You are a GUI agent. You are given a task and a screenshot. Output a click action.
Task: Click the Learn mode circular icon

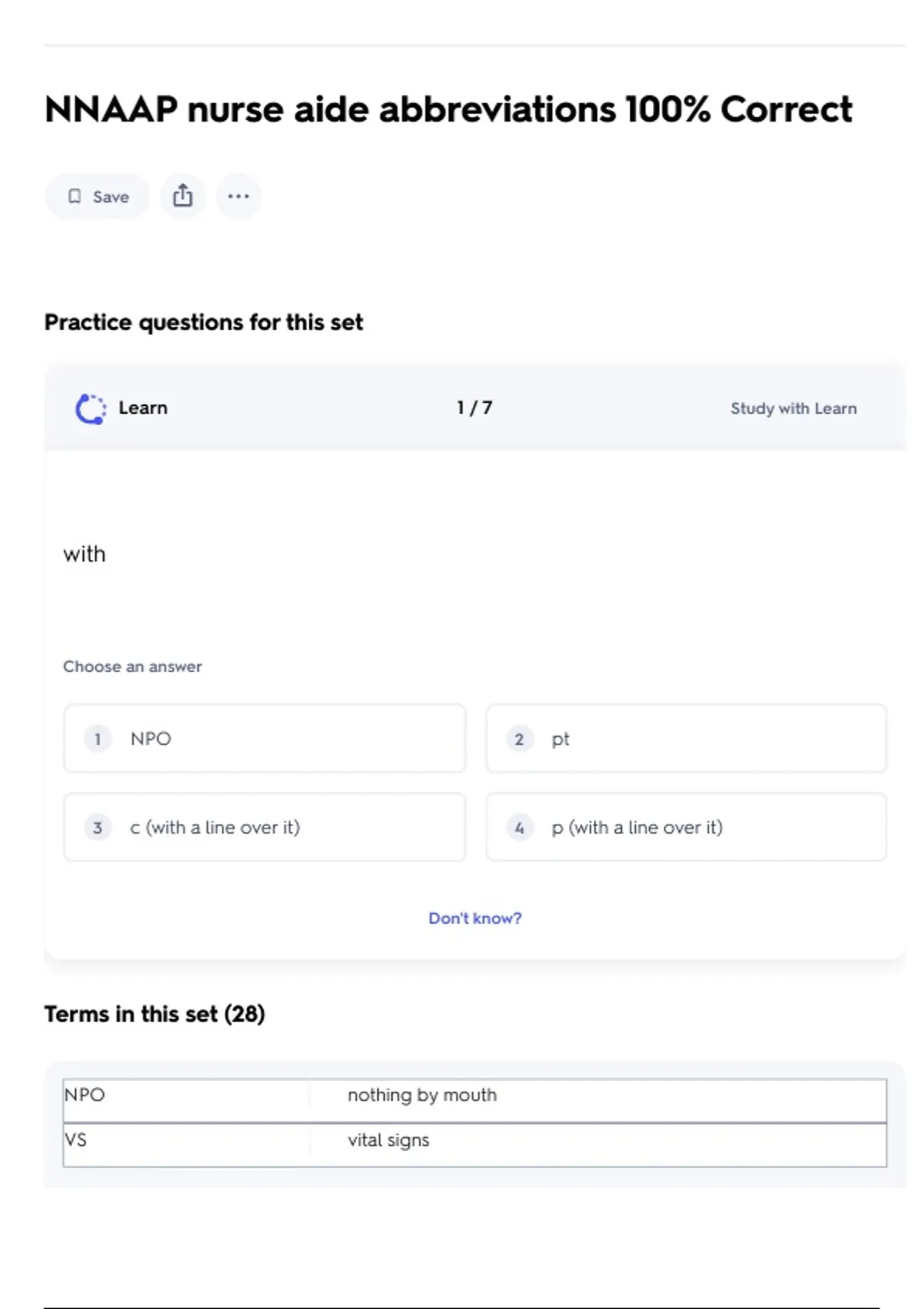(x=90, y=408)
